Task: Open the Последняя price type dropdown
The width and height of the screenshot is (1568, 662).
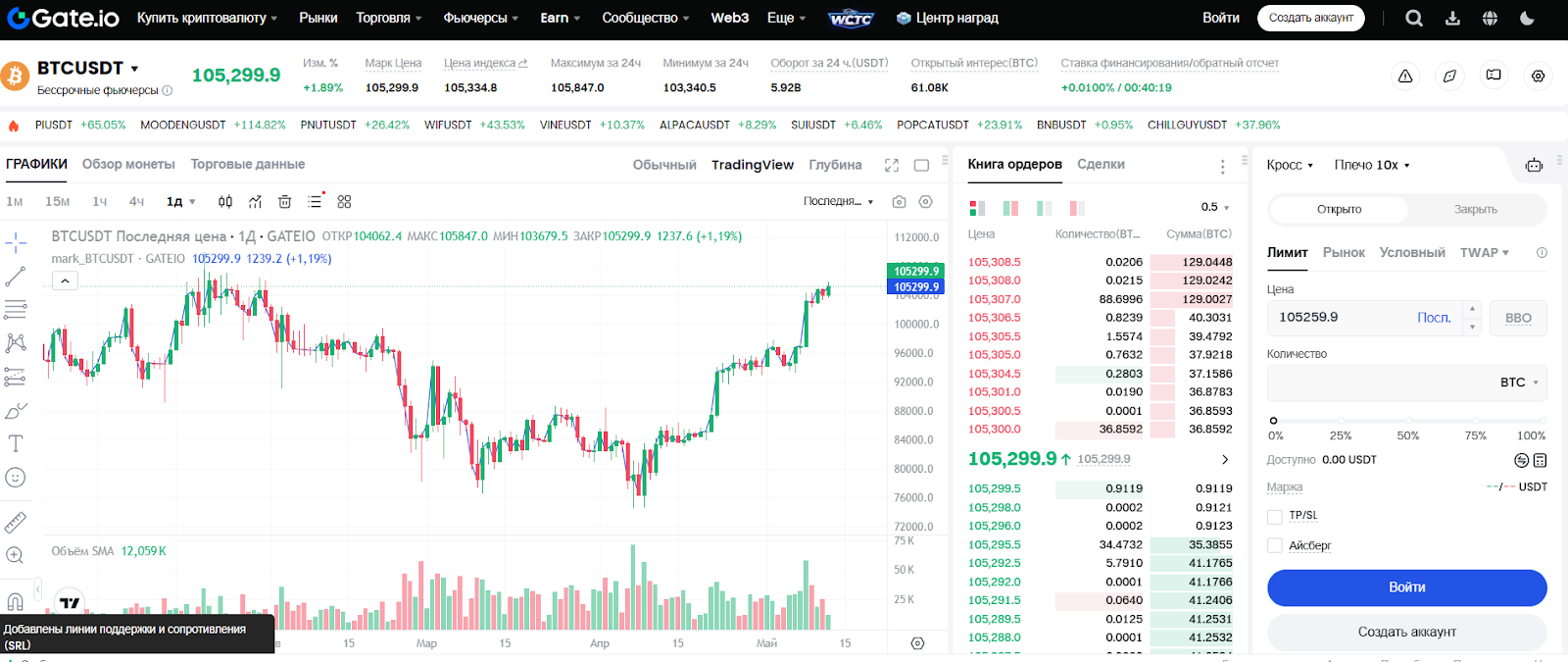Action: pyautogui.click(x=839, y=201)
